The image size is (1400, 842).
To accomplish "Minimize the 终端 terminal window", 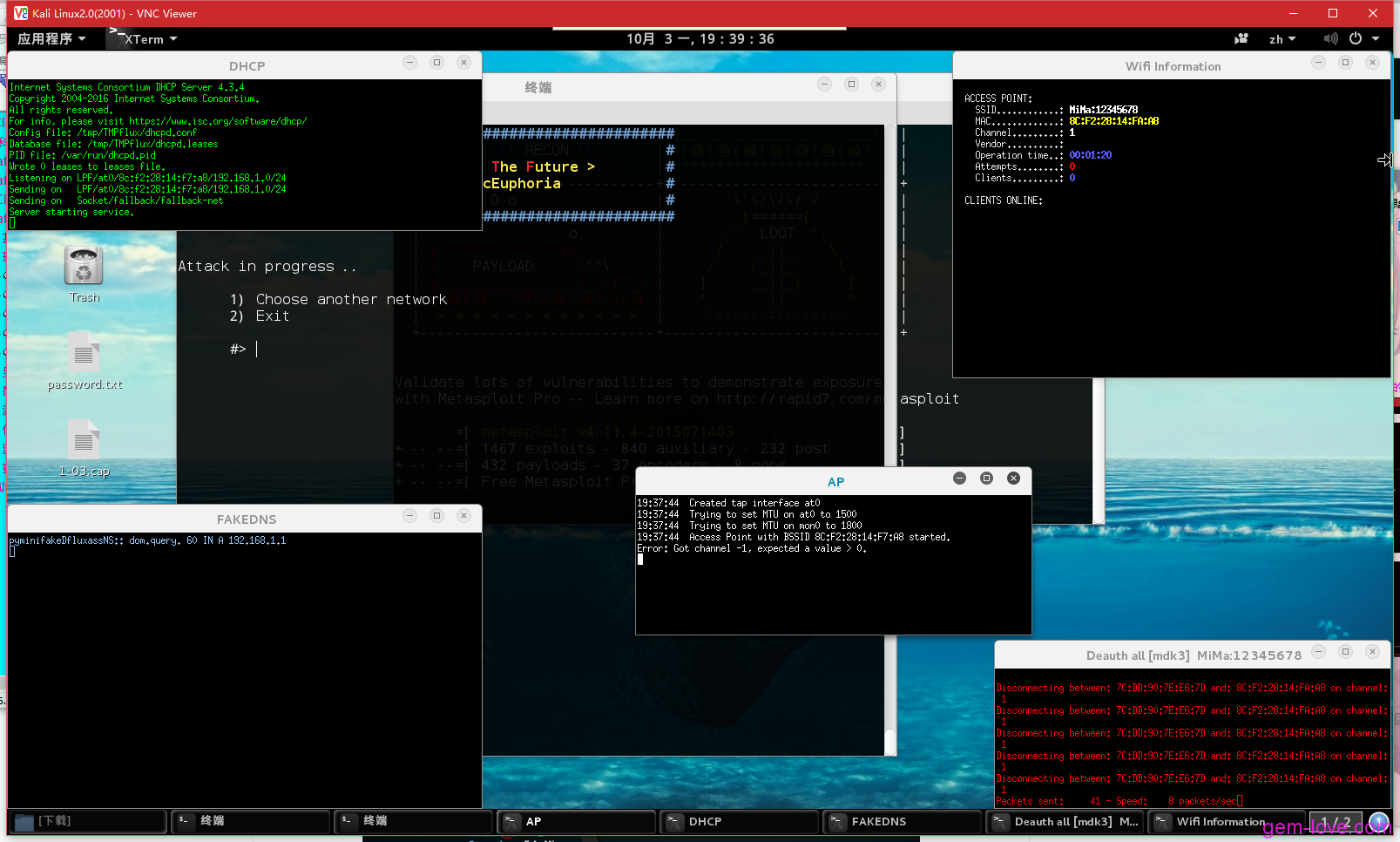I will click(x=824, y=85).
